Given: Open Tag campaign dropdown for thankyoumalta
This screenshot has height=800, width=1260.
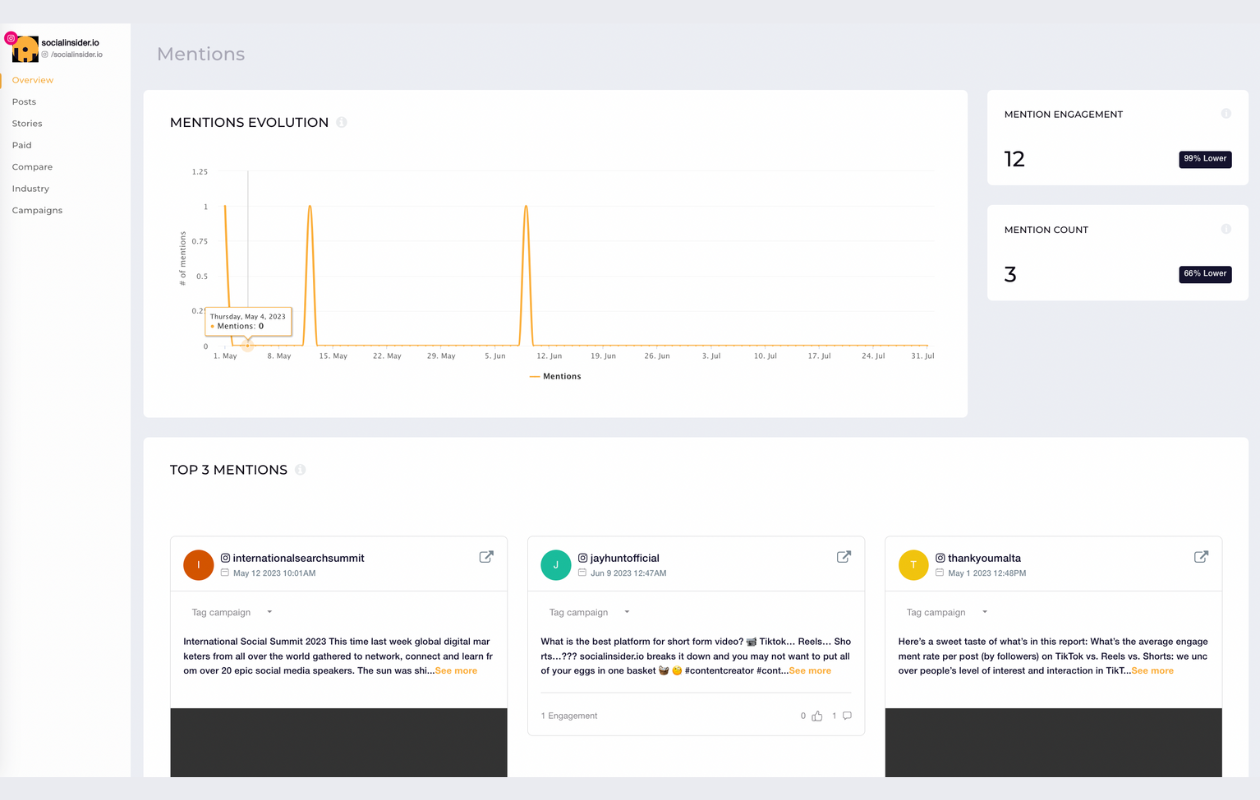Looking at the screenshot, I should [946, 612].
